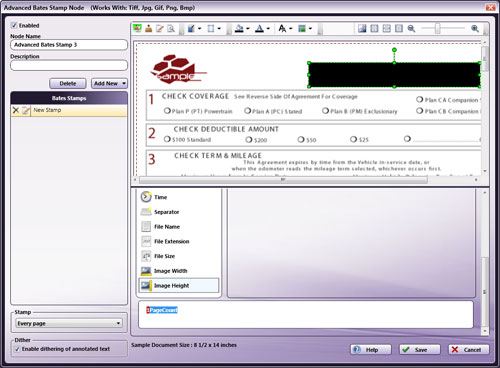Click the zoom in magnifier icon
The width and height of the screenshot is (500, 368).
pos(475,28)
